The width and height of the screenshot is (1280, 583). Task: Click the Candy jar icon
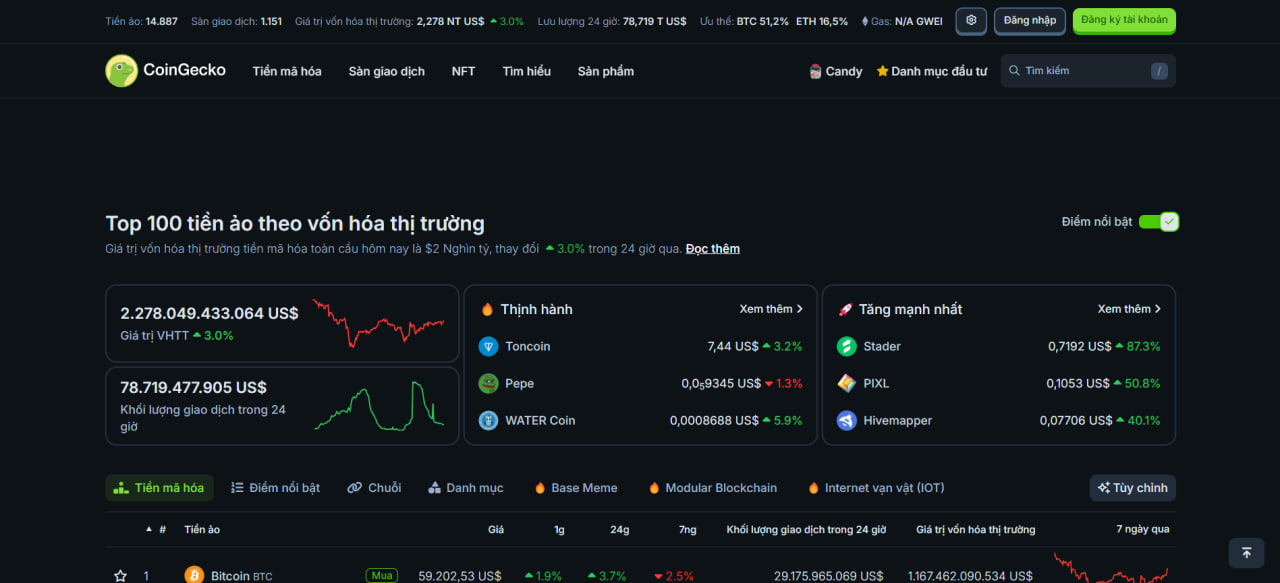coord(815,71)
